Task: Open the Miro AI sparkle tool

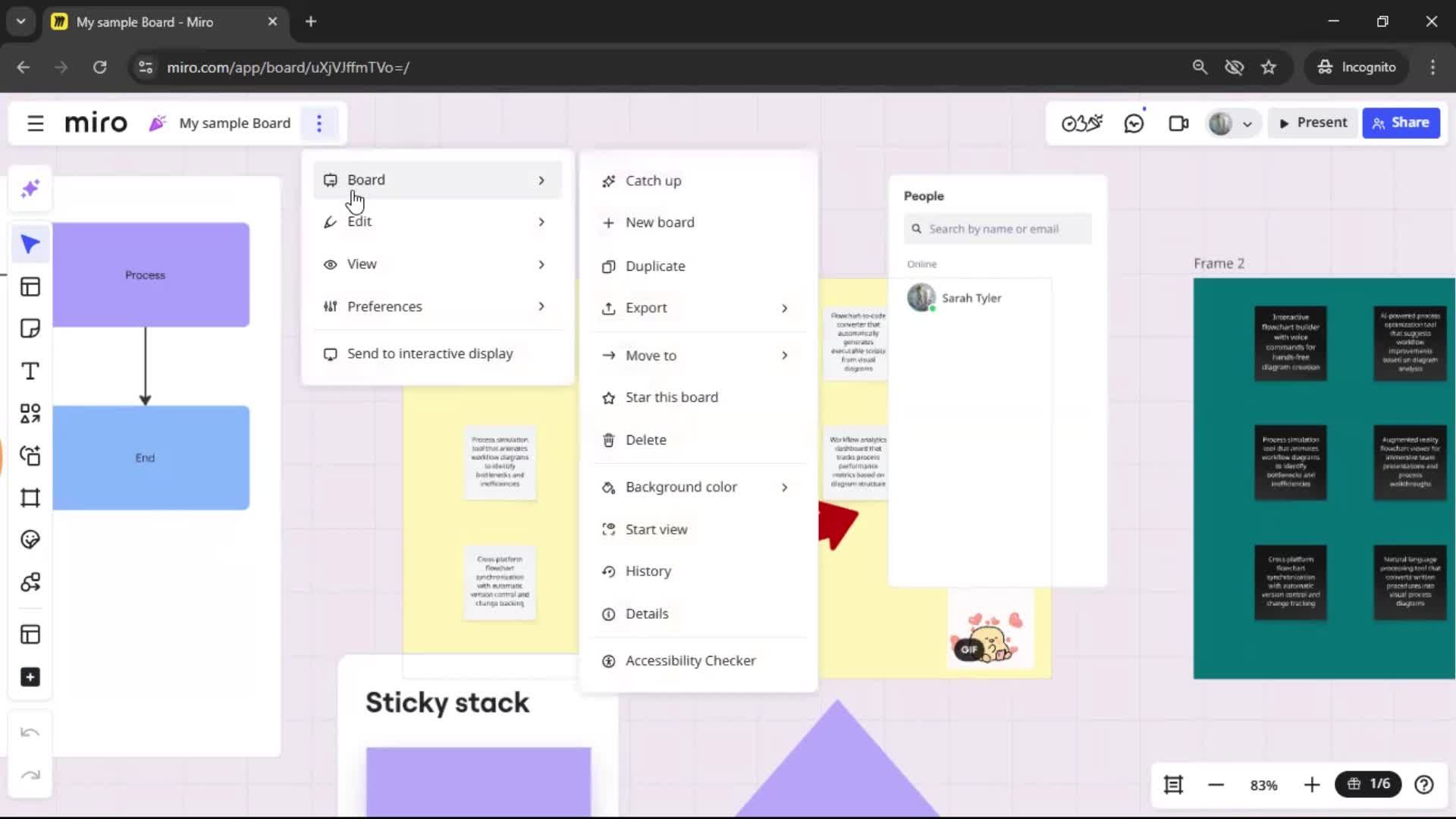Action: pos(30,189)
